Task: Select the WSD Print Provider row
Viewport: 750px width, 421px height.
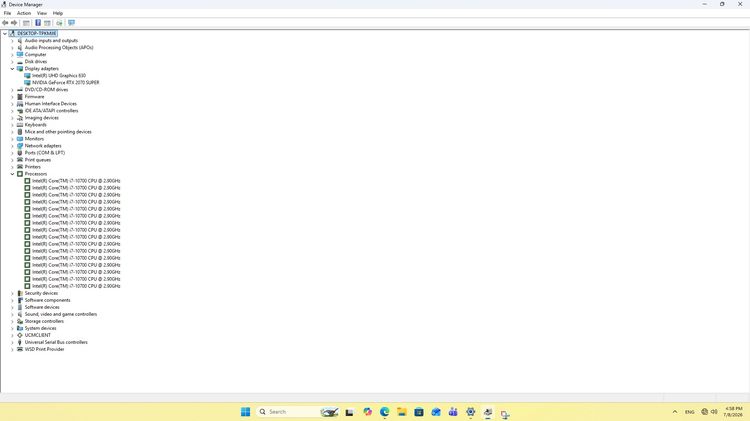Action: tap(44, 350)
